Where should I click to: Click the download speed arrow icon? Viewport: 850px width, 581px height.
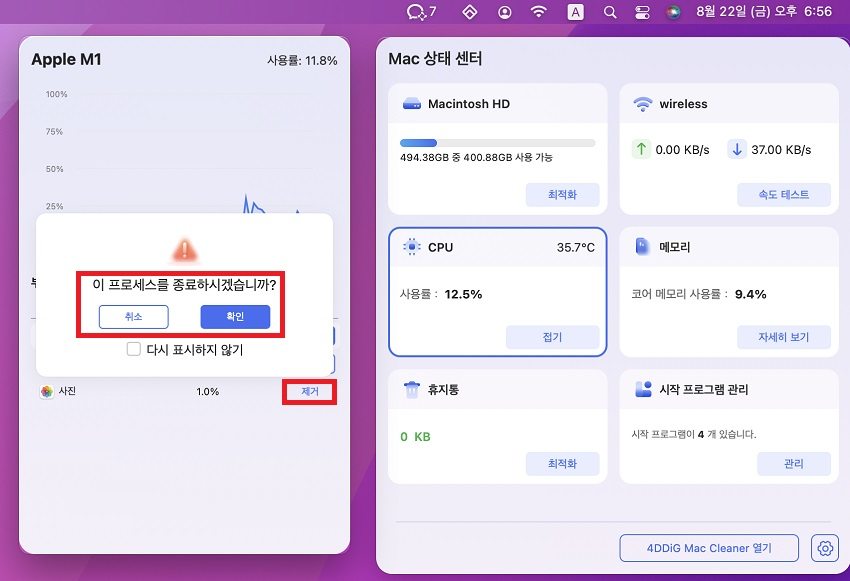tap(737, 149)
